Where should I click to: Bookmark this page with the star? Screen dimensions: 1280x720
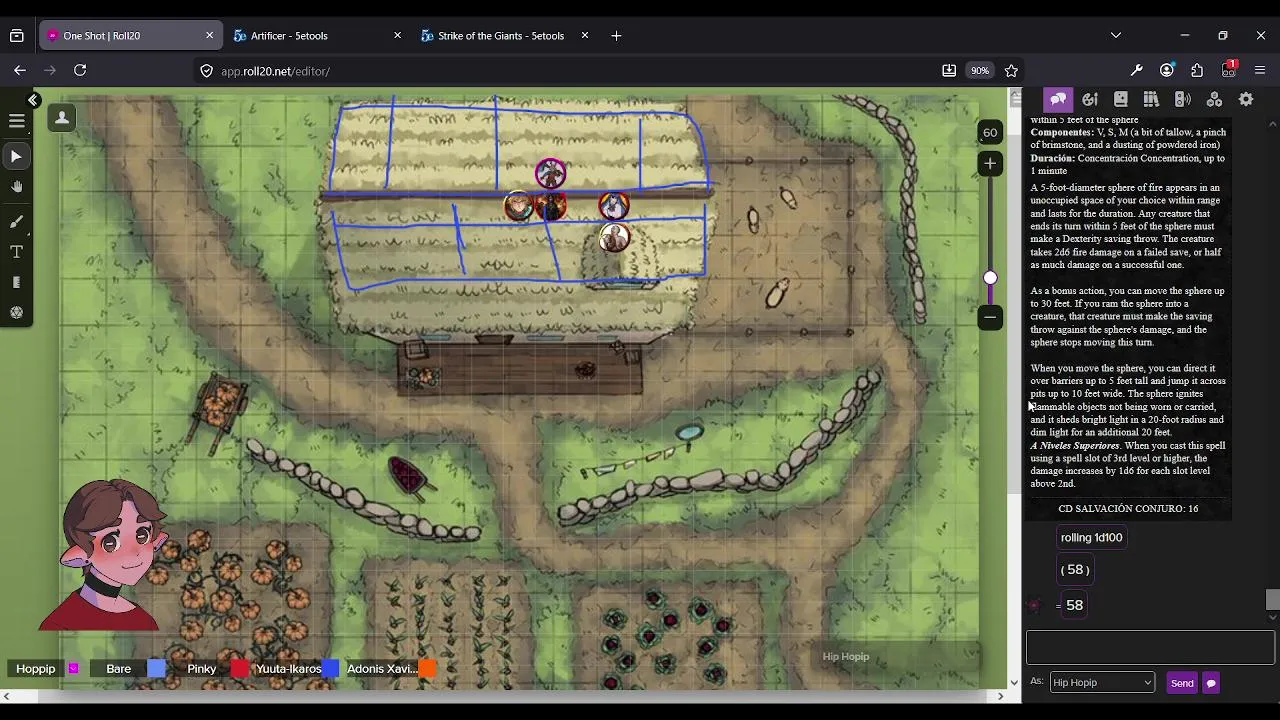pos(1011,71)
